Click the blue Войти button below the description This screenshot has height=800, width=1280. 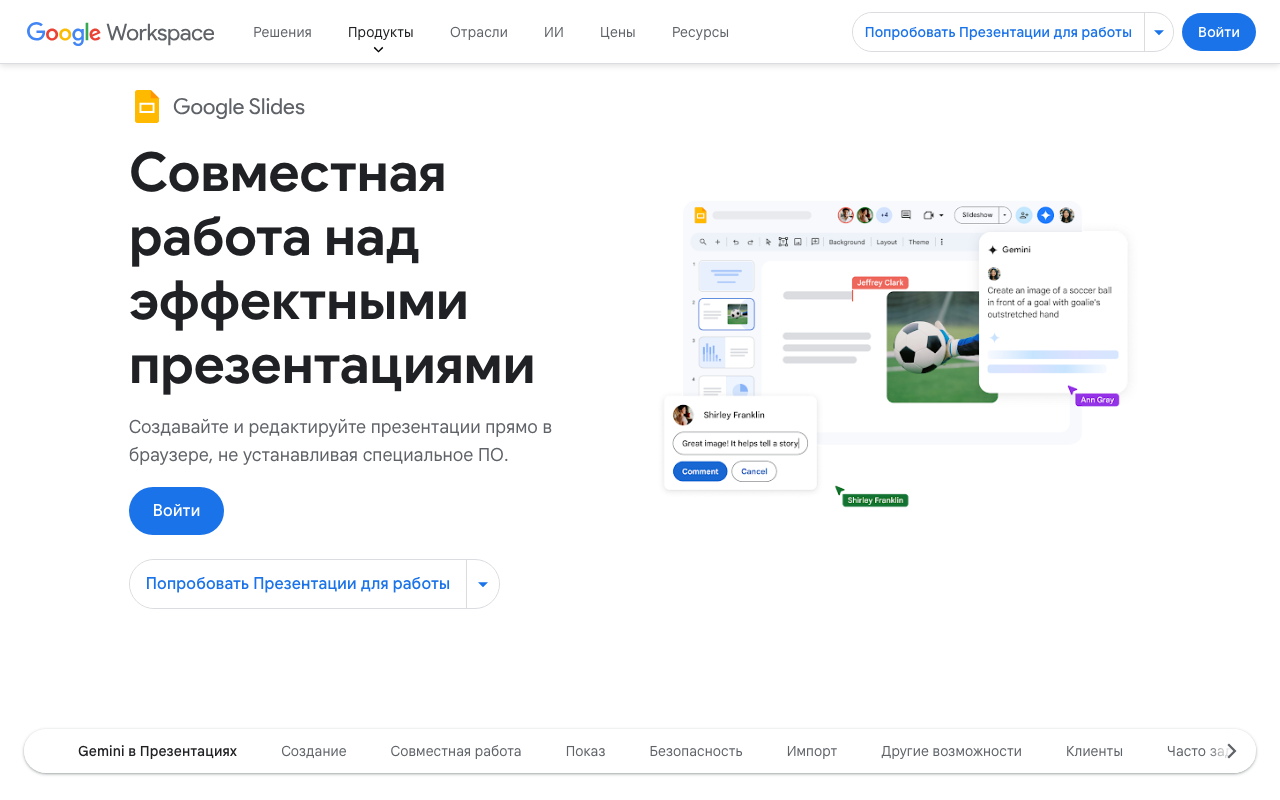tap(176, 511)
